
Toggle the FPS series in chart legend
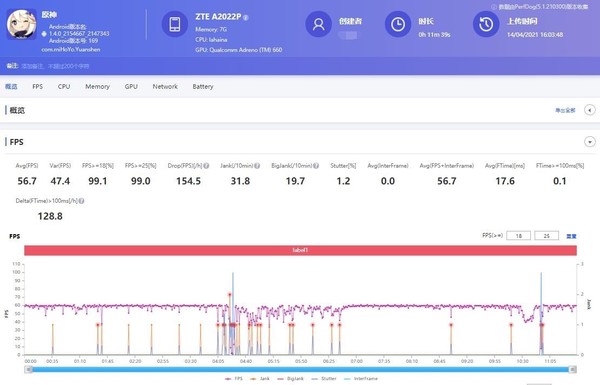point(234,378)
